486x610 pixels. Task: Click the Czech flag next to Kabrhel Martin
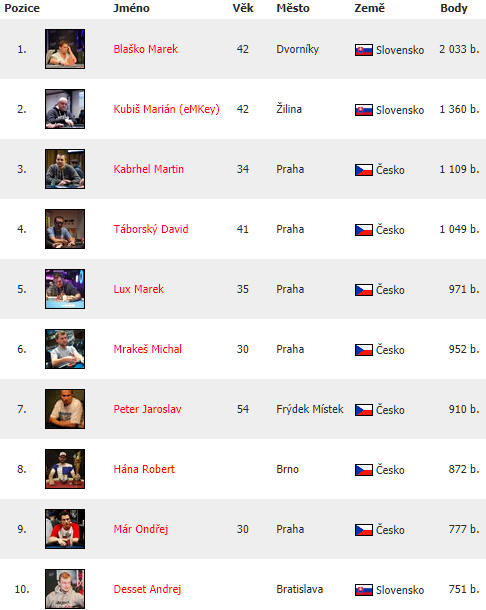pos(364,170)
